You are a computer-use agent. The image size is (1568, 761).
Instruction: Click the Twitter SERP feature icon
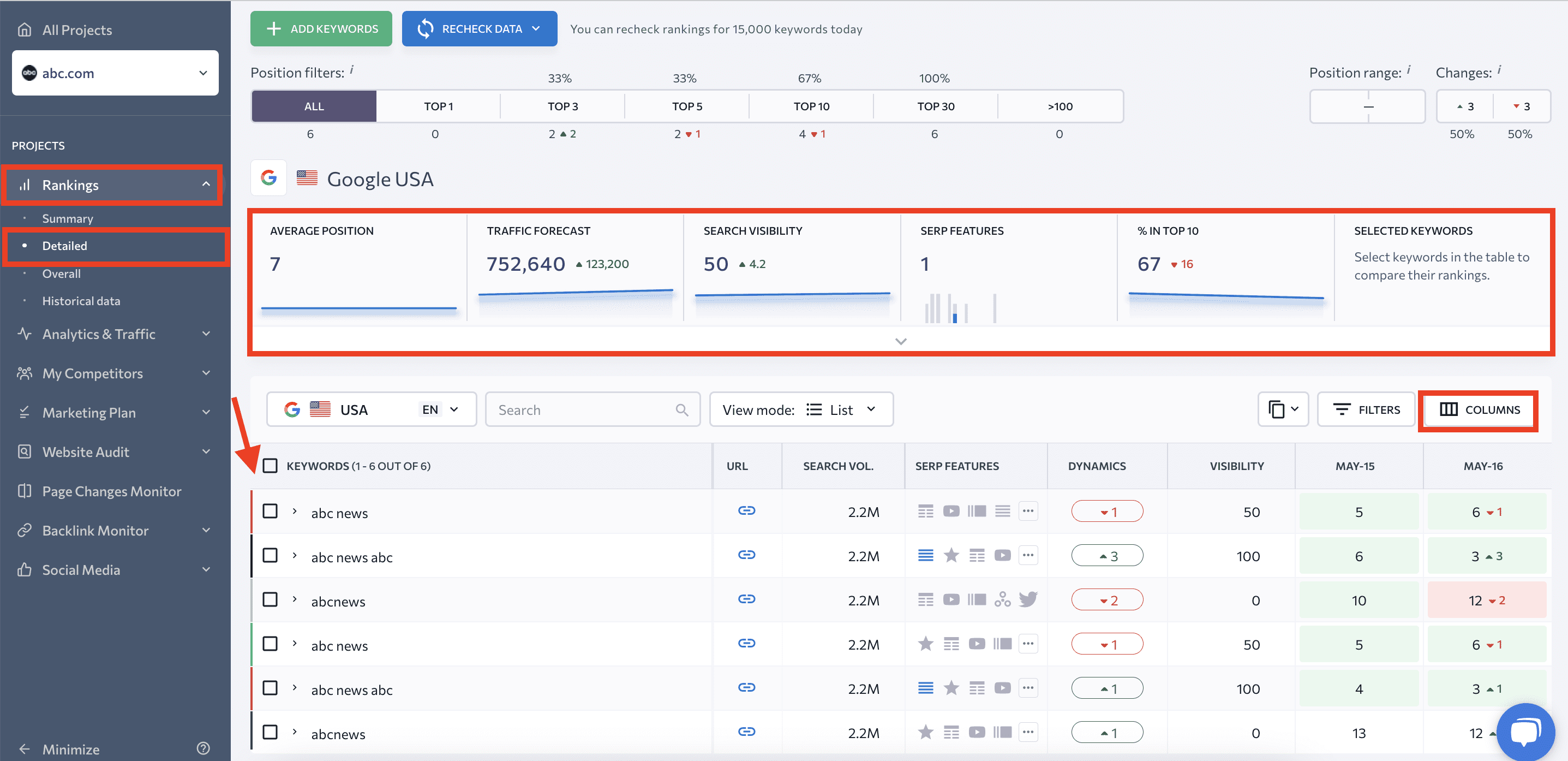coord(1028,599)
